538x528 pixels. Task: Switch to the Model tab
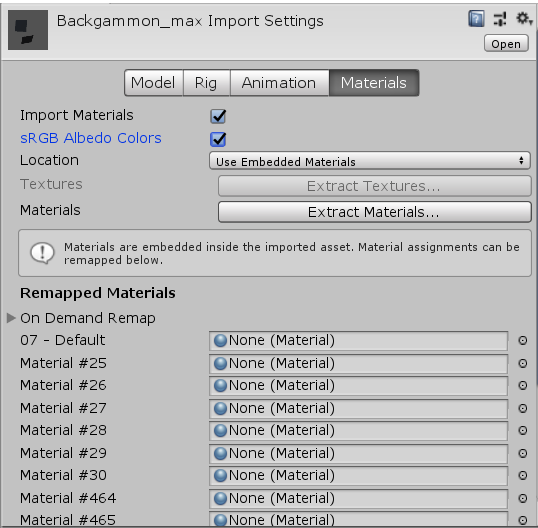click(x=154, y=83)
